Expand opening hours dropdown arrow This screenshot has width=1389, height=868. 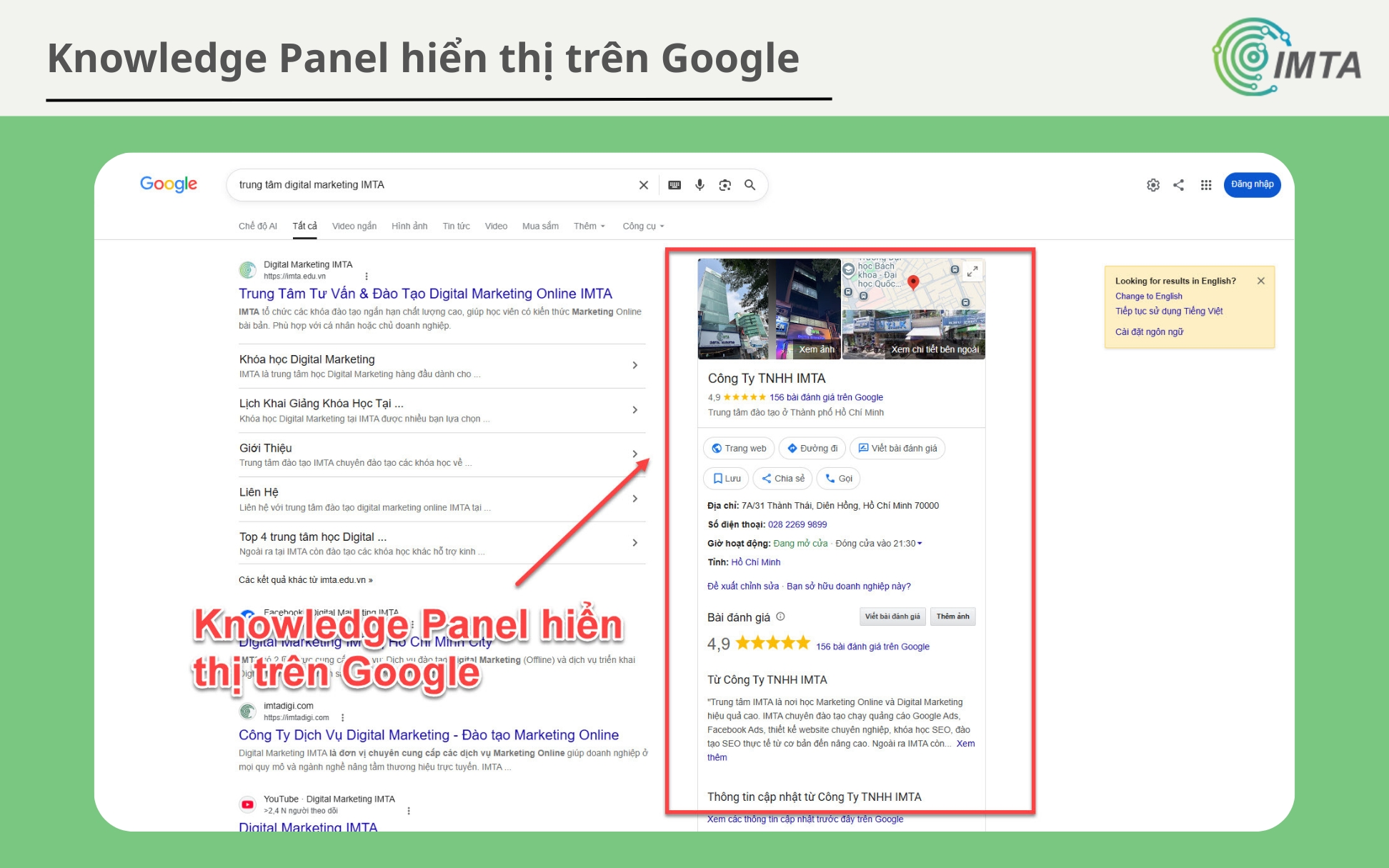tap(920, 544)
